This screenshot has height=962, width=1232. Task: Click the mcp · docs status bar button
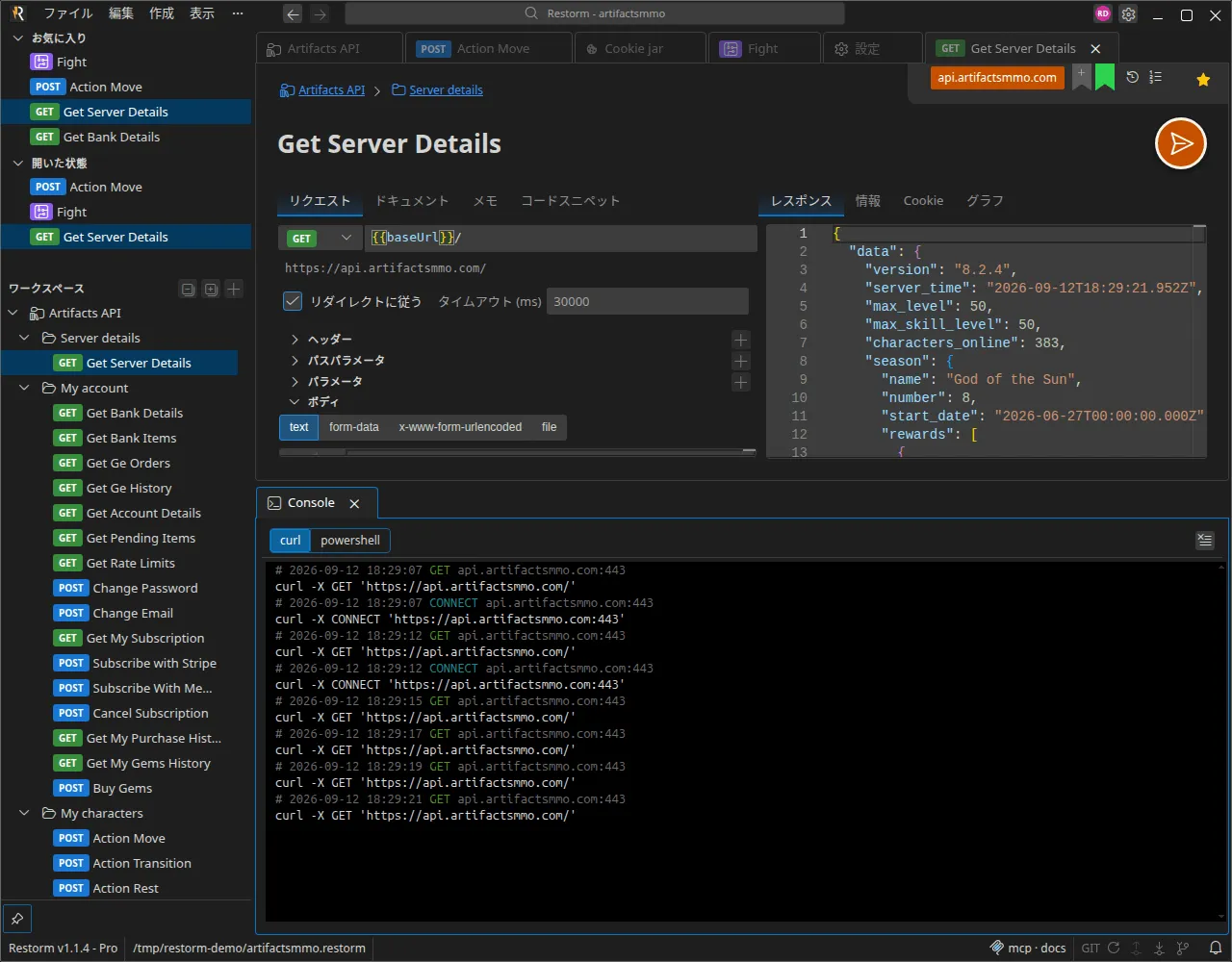coord(1028,948)
